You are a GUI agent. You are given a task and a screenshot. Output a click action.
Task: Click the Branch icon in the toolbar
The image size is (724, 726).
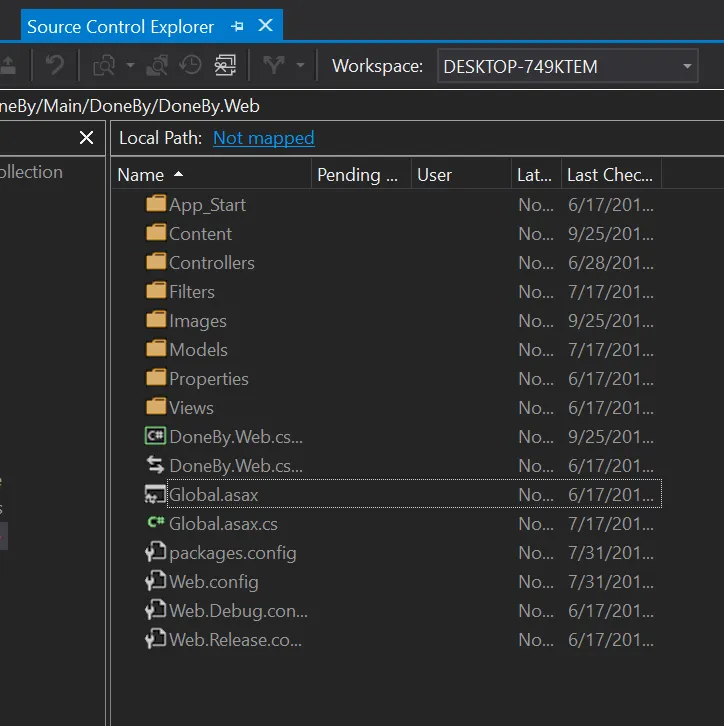click(273, 66)
